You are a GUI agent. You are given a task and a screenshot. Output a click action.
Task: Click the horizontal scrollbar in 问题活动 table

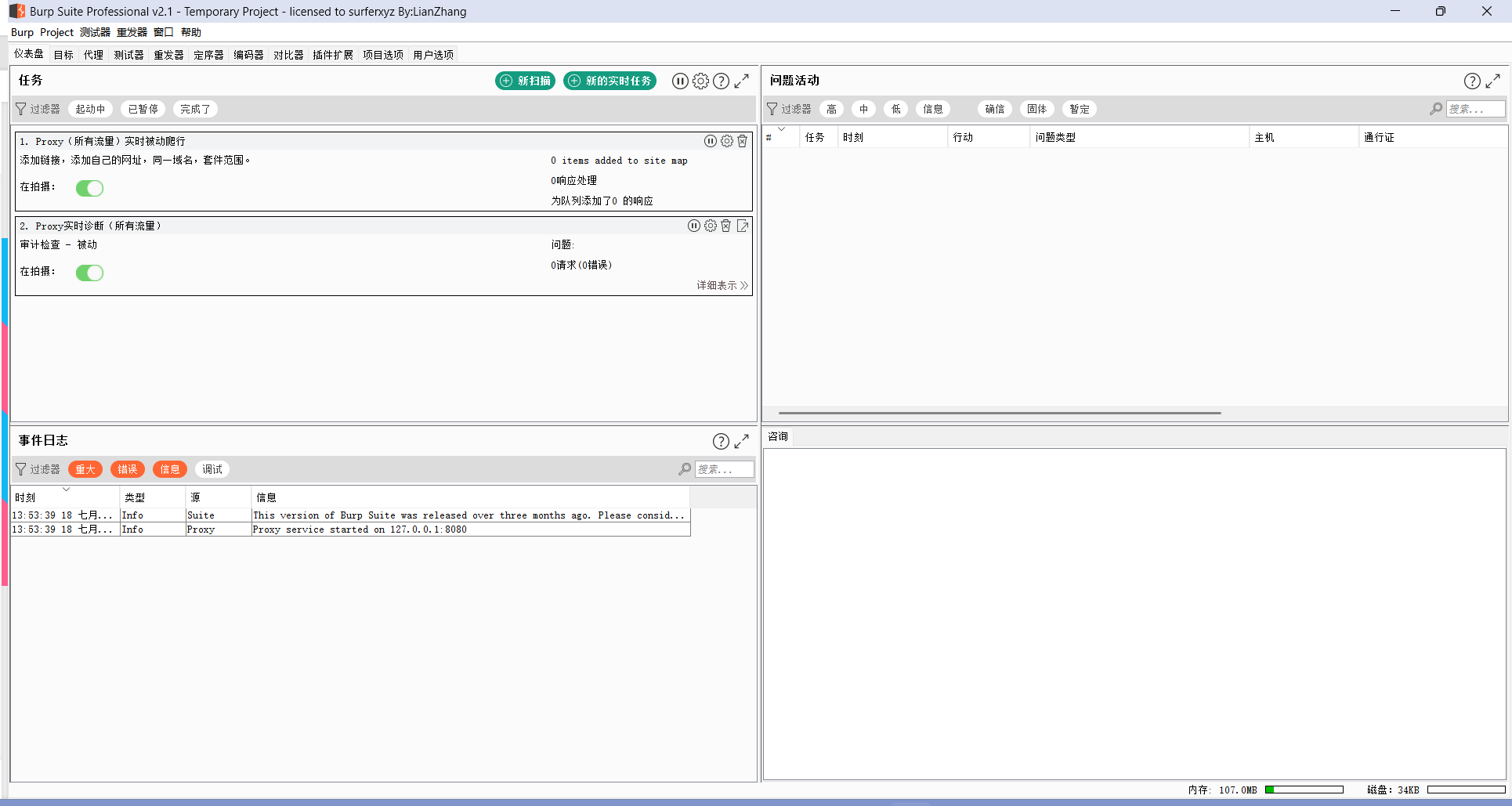[x=1000, y=413]
